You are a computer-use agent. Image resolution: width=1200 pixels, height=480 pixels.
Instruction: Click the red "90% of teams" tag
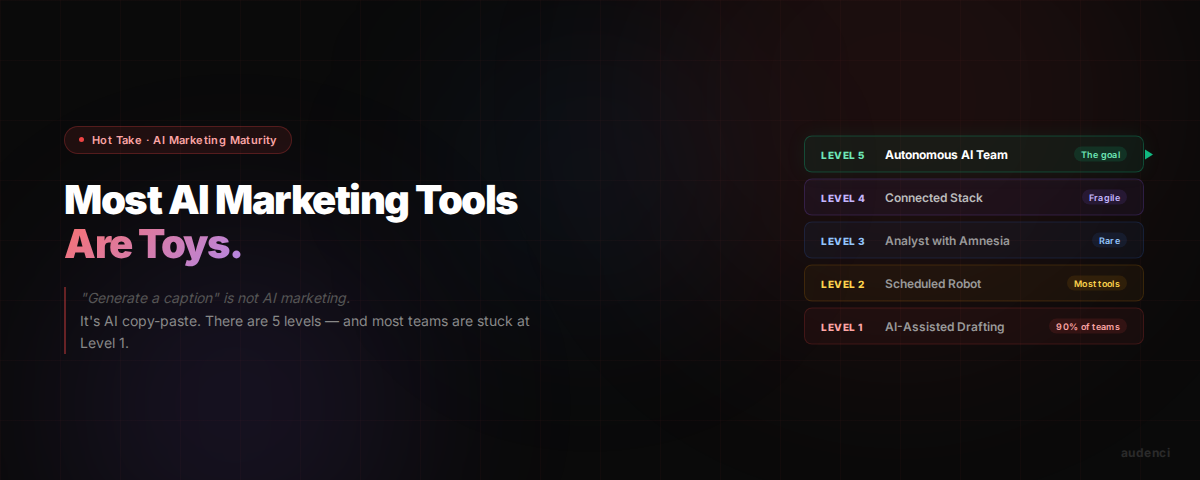click(1087, 327)
